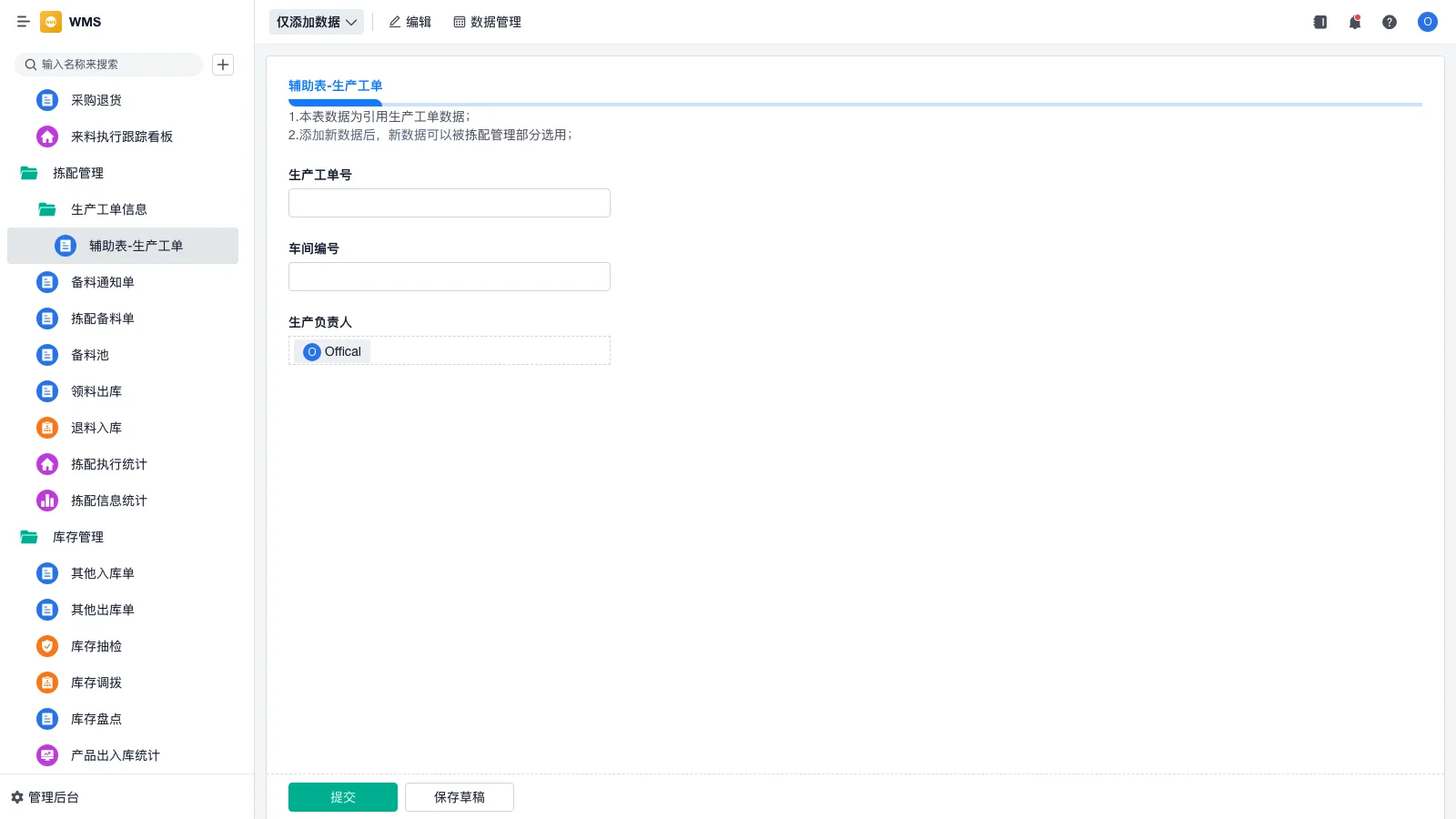Click the 拣配备料单 form icon
Image resolution: width=1456 pixels, height=819 pixels.
point(47,318)
